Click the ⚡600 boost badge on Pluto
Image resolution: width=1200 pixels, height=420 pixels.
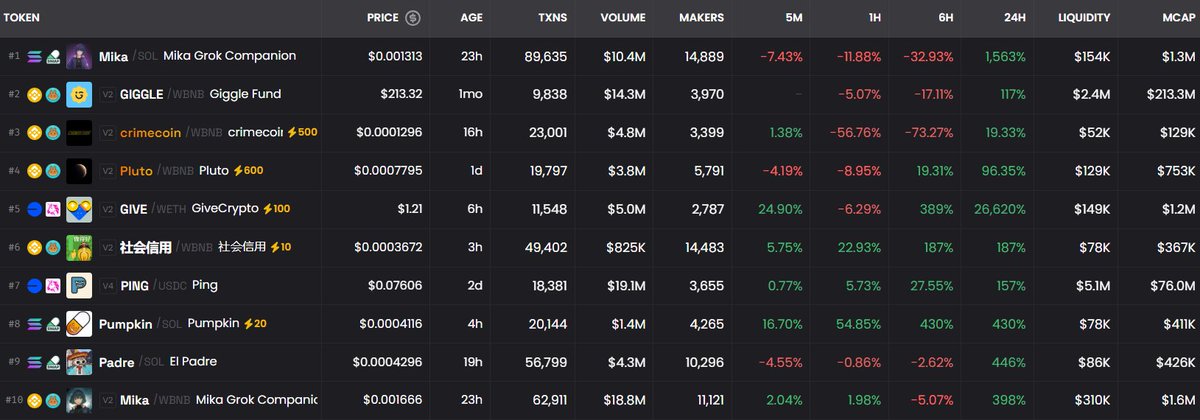pos(249,171)
